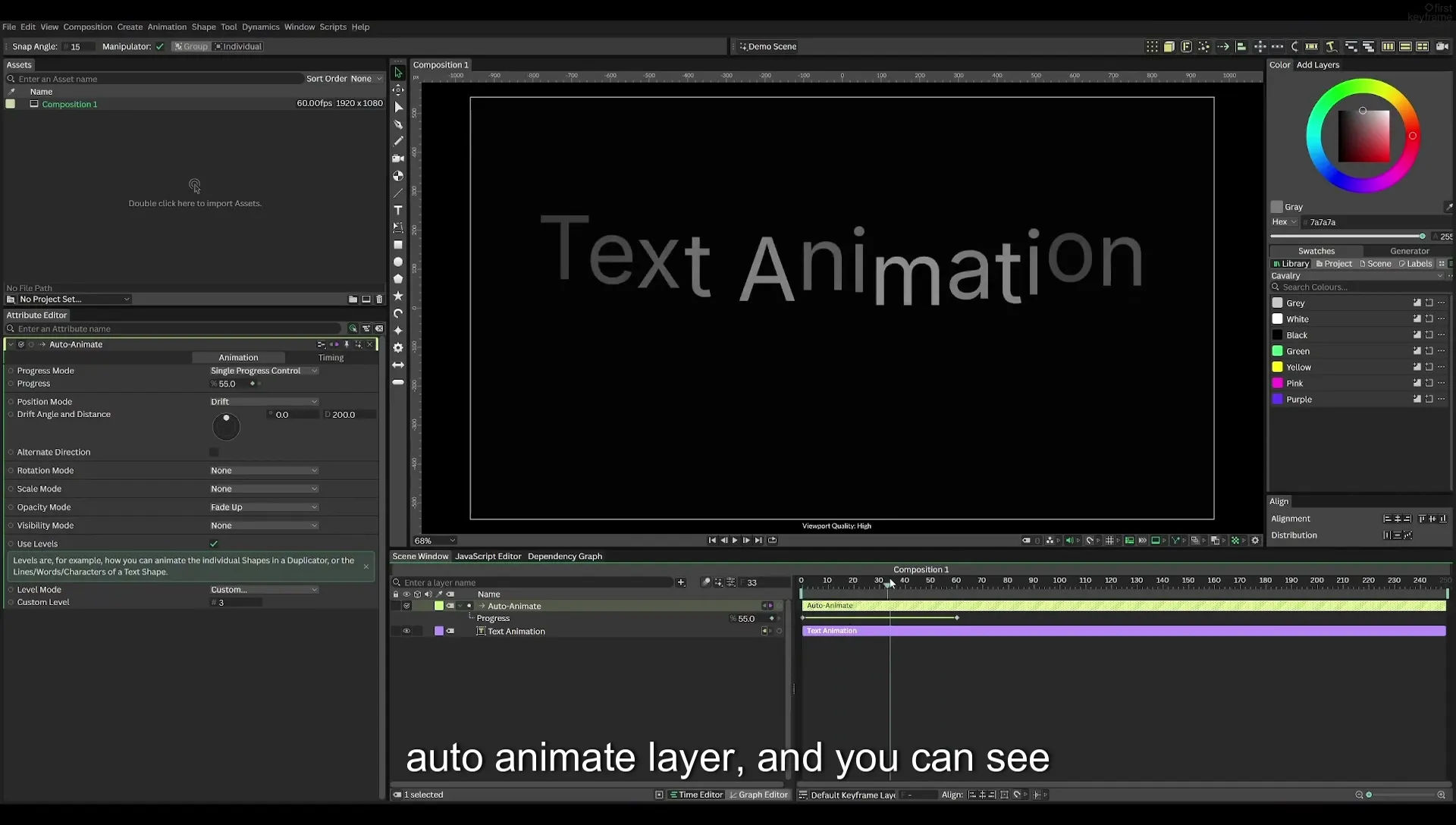Open viewport settings gear icon
The width and height of the screenshot is (1456, 825).
1255,540
